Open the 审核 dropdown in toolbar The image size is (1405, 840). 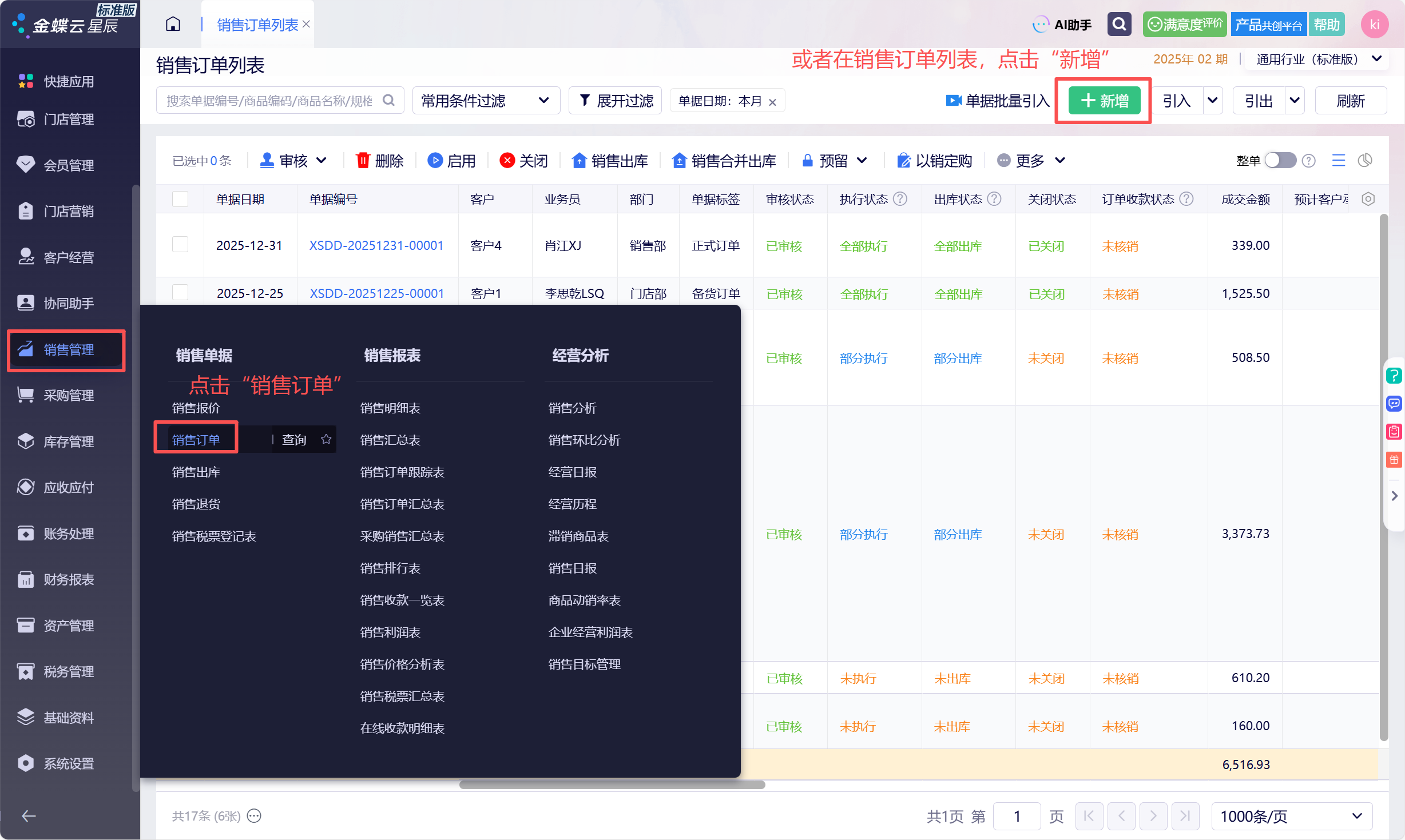click(293, 161)
